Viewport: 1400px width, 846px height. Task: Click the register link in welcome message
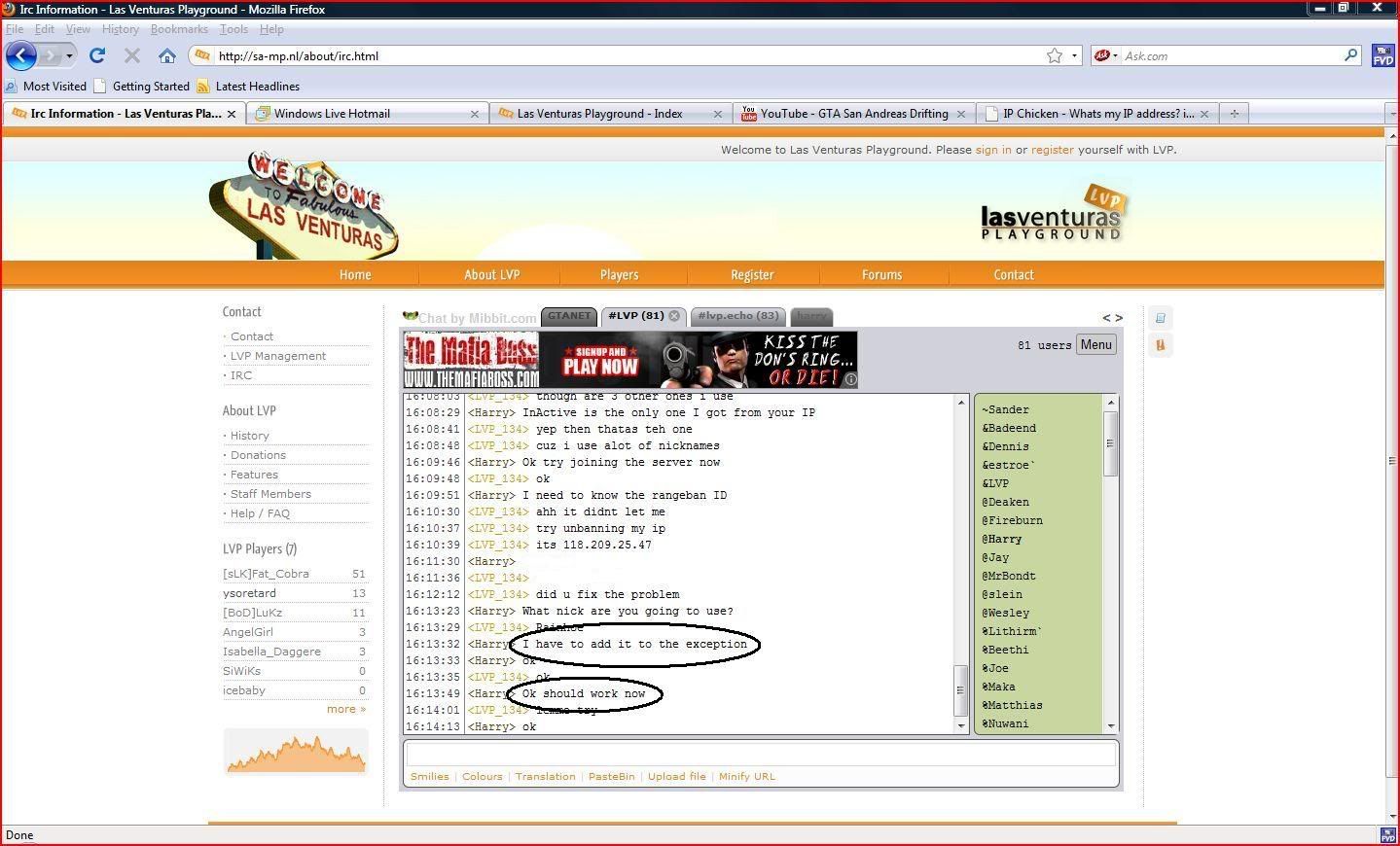(1052, 150)
